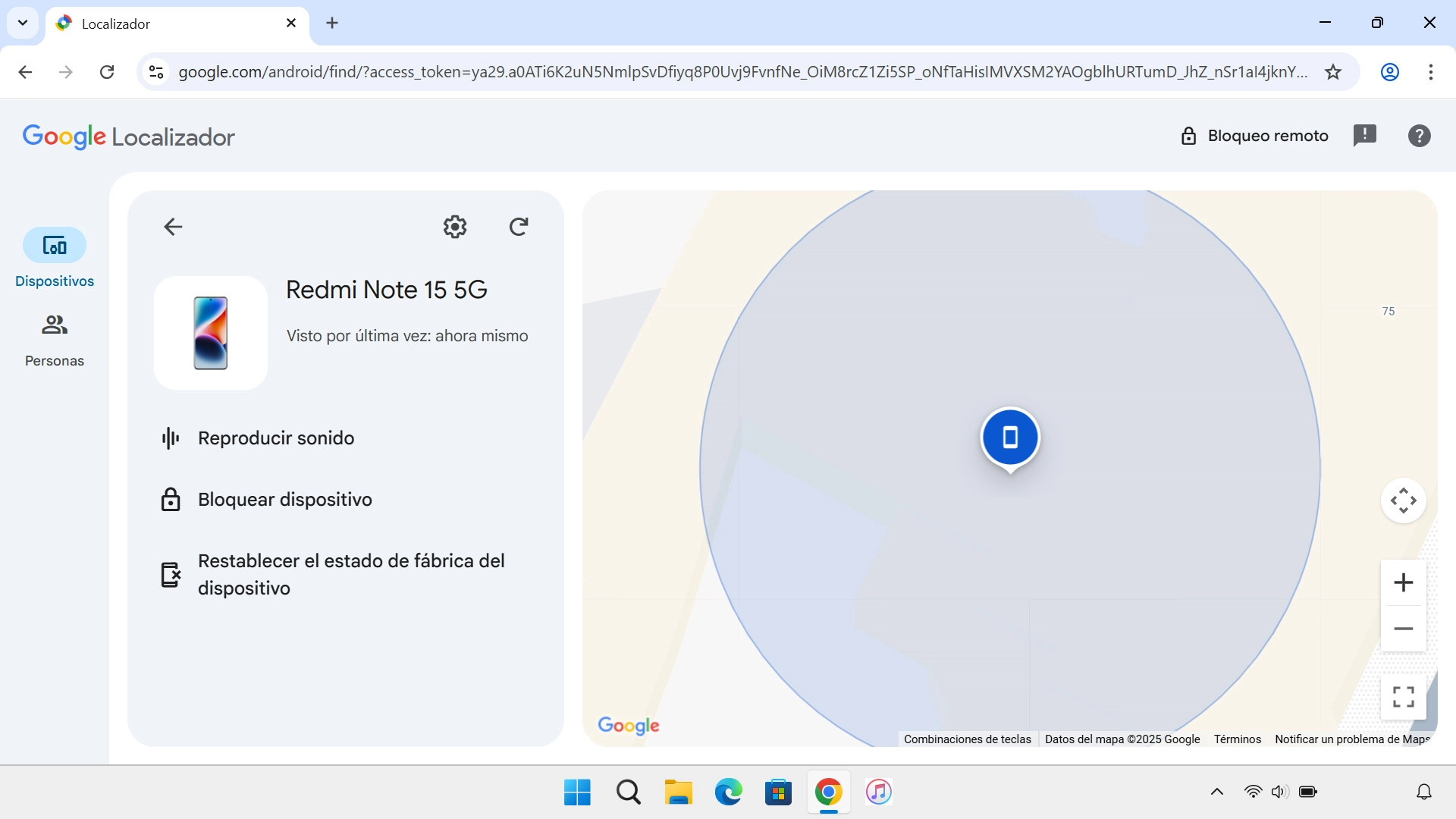Open Bloqueo remoto
Viewport: 1456px width, 819px height.
click(x=1255, y=135)
